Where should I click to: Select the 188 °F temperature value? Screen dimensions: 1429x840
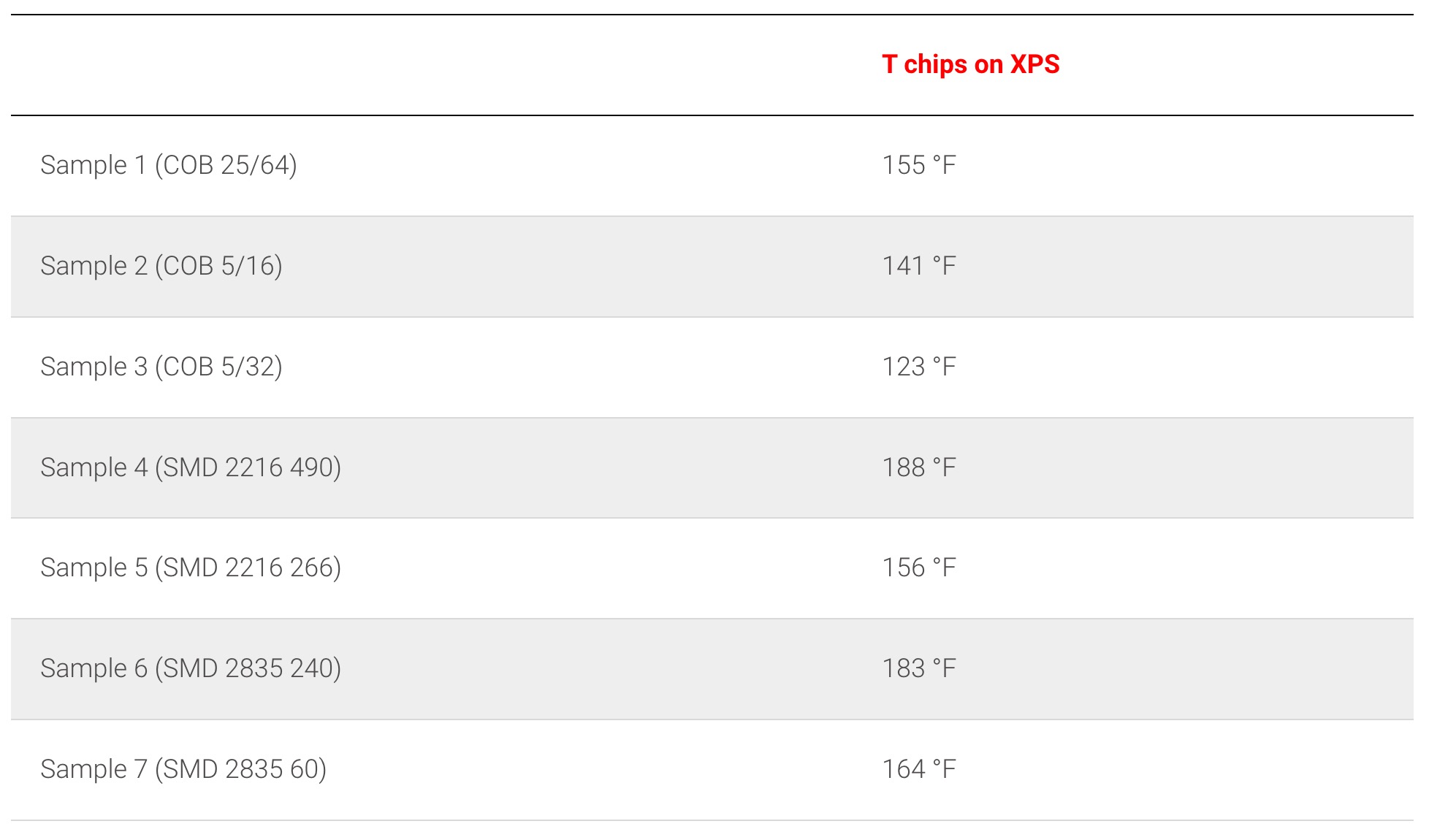(918, 467)
